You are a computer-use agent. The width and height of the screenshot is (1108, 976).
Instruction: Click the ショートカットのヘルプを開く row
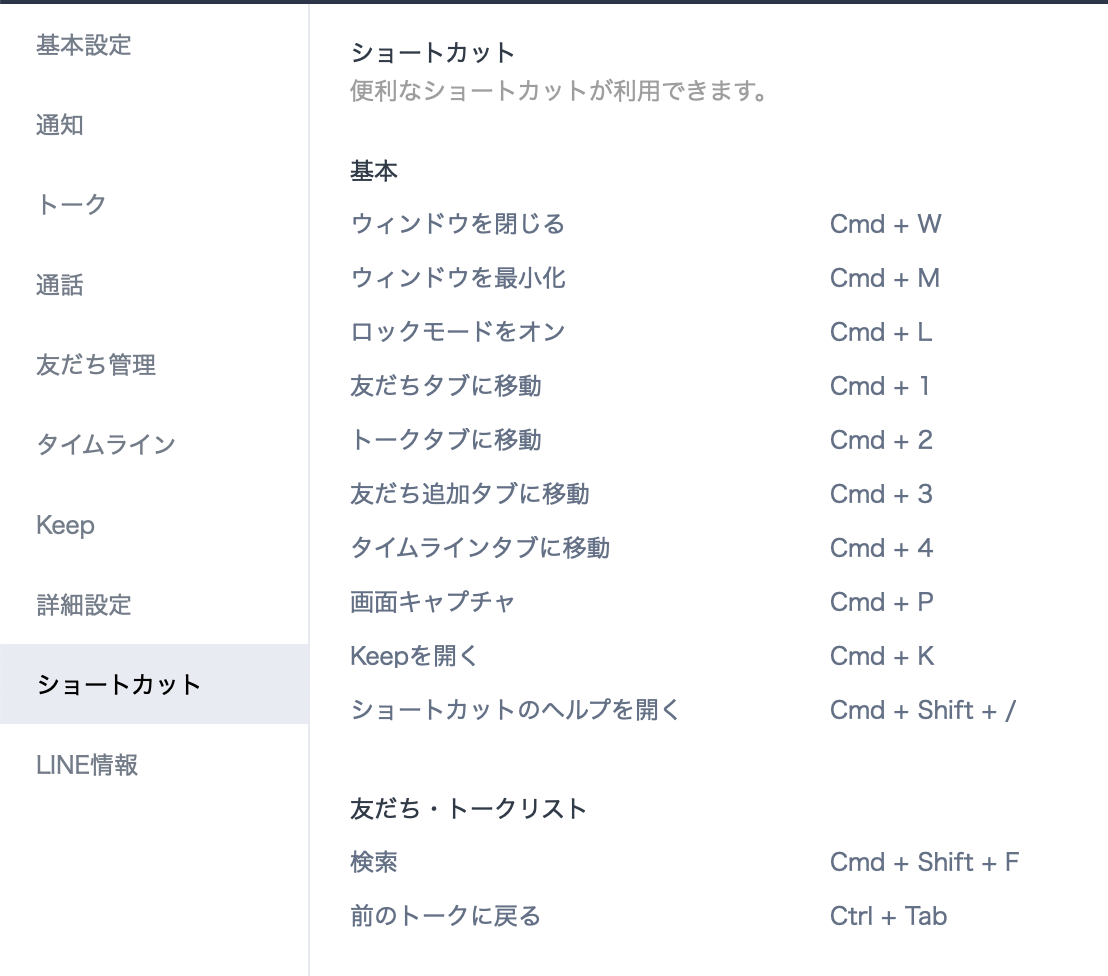coord(512,710)
